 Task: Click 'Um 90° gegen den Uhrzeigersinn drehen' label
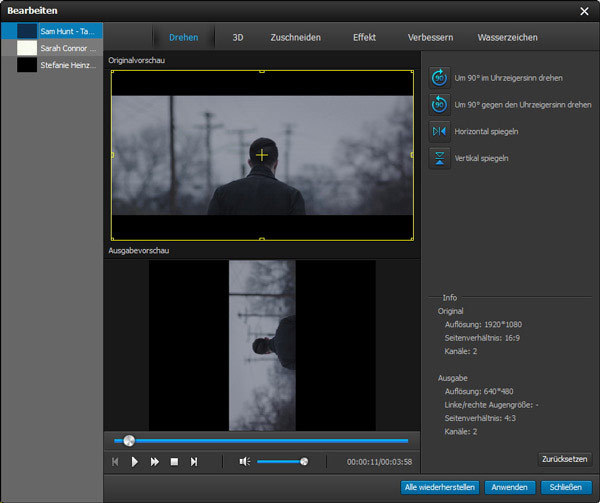pos(523,105)
